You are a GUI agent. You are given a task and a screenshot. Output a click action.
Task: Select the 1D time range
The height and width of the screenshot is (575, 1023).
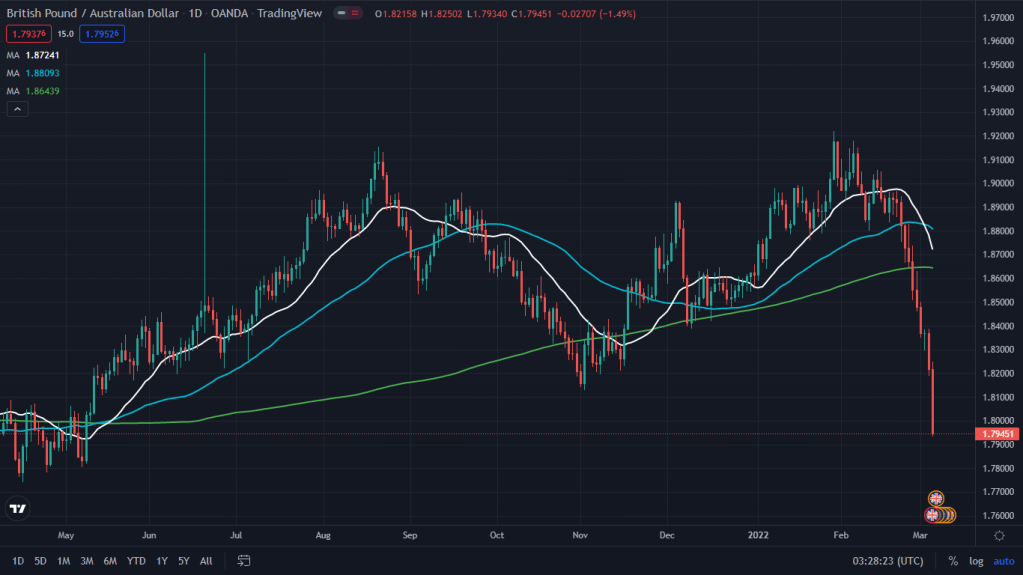tap(18, 561)
